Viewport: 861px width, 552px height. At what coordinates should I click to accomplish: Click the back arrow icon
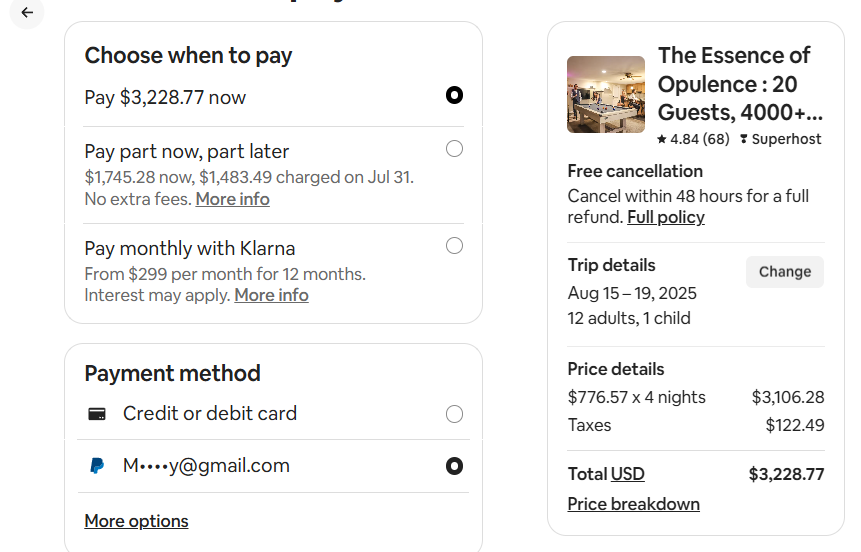[27, 13]
